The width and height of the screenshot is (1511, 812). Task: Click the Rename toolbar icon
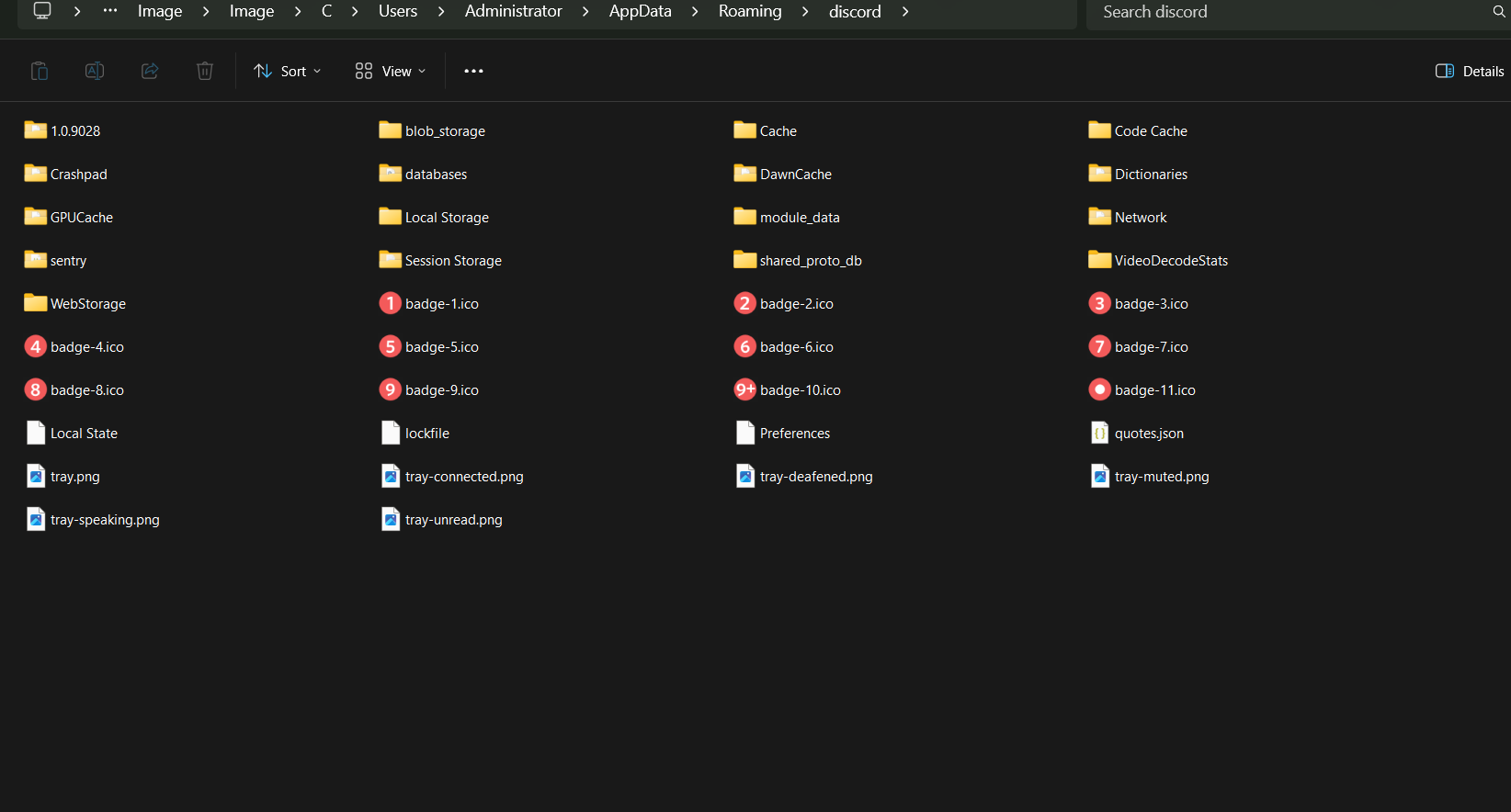(95, 71)
